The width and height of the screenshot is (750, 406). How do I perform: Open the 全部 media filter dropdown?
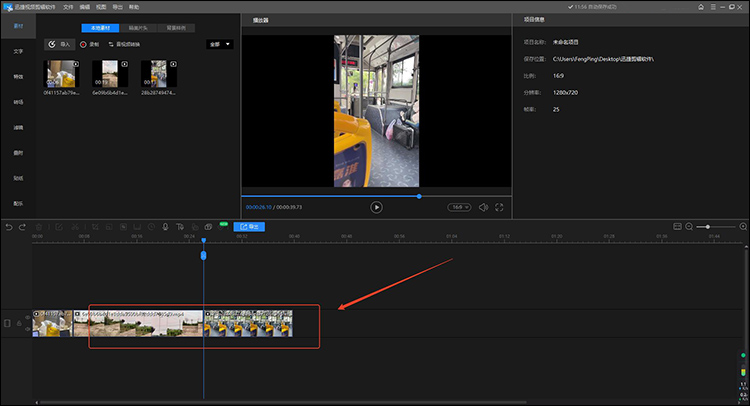tap(220, 44)
